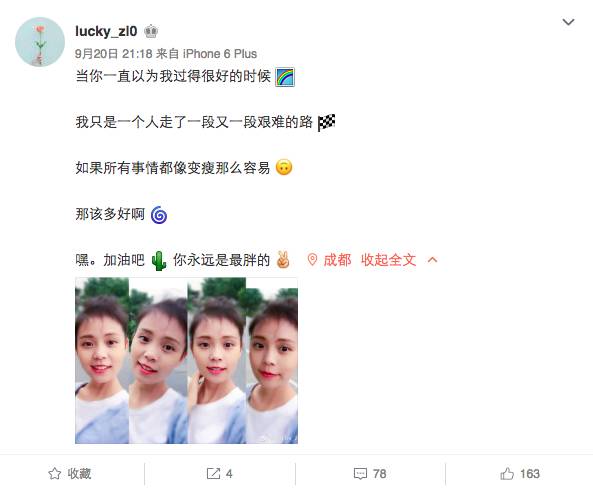This screenshot has width=593, height=490.
Task: Open the last selfie in the photo strip
Action: tap(272, 360)
